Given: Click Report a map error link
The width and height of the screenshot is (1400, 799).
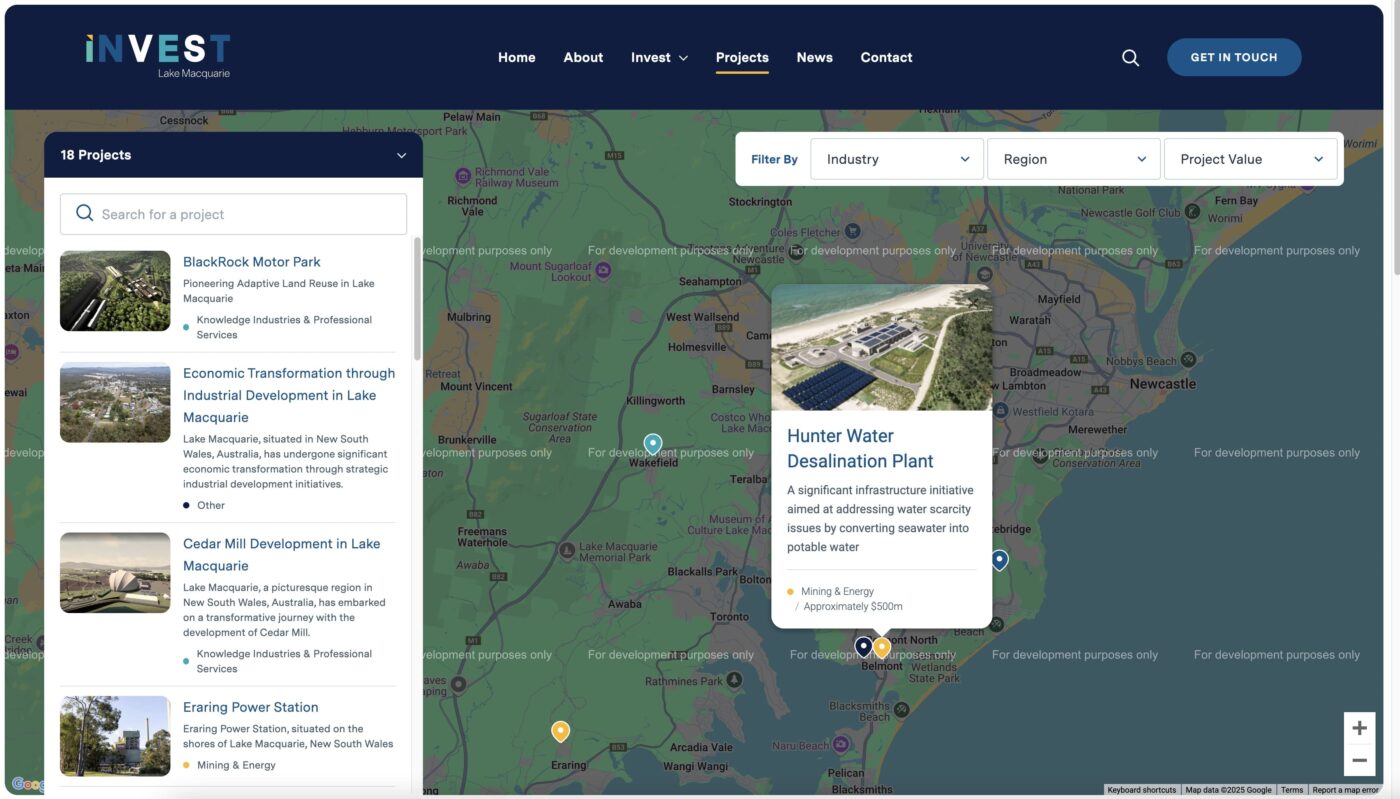Looking at the screenshot, I should point(1345,790).
